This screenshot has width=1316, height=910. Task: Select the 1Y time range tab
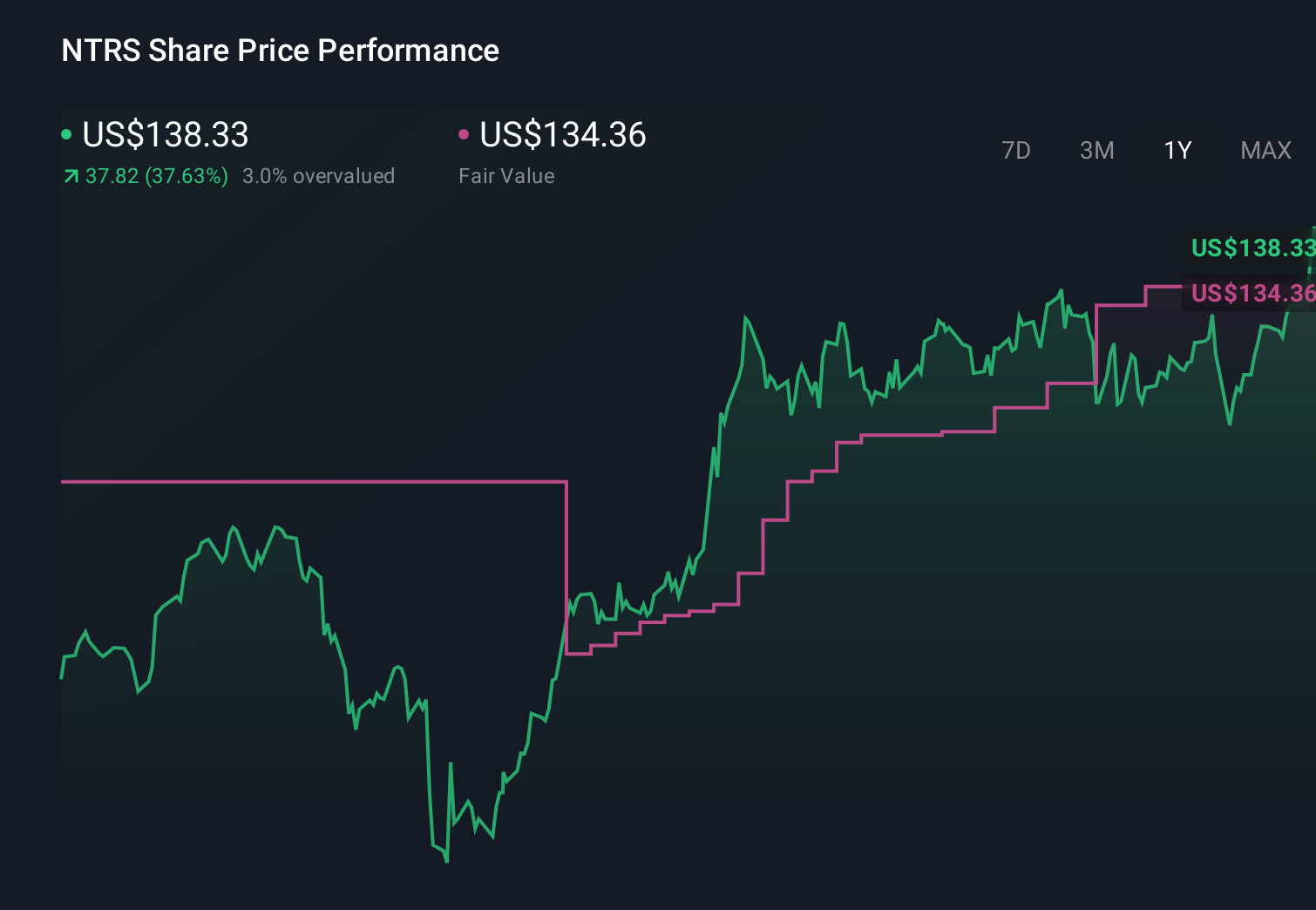(x=1177, y=150)
